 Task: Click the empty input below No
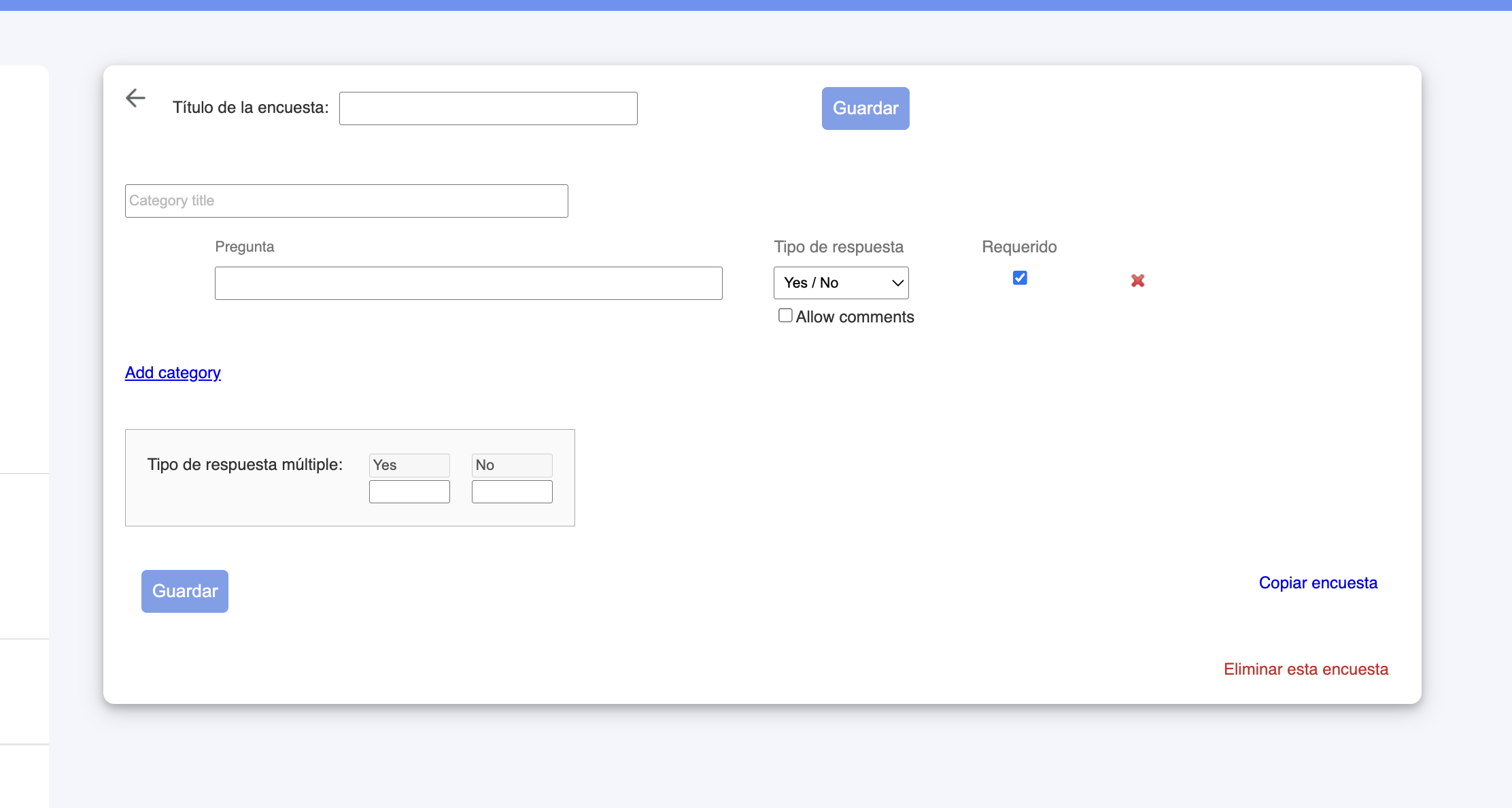[x=511, y=492]
